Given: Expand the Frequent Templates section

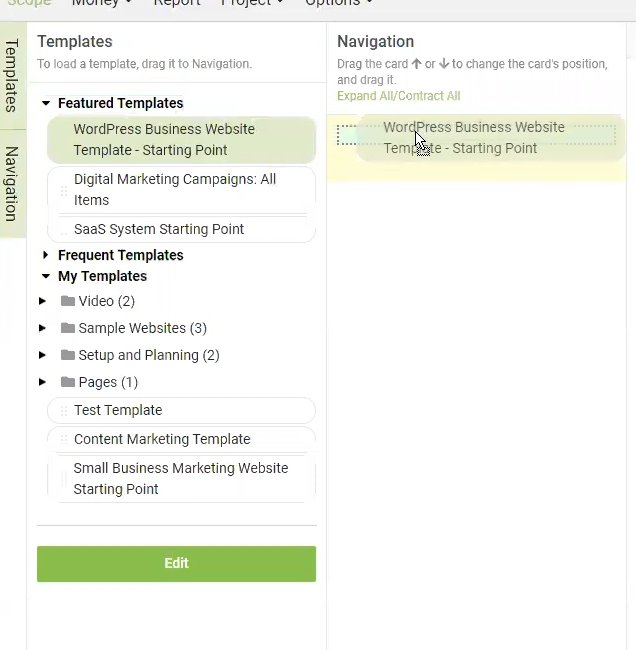Looking at the screenshot, I should coord(46,255).
